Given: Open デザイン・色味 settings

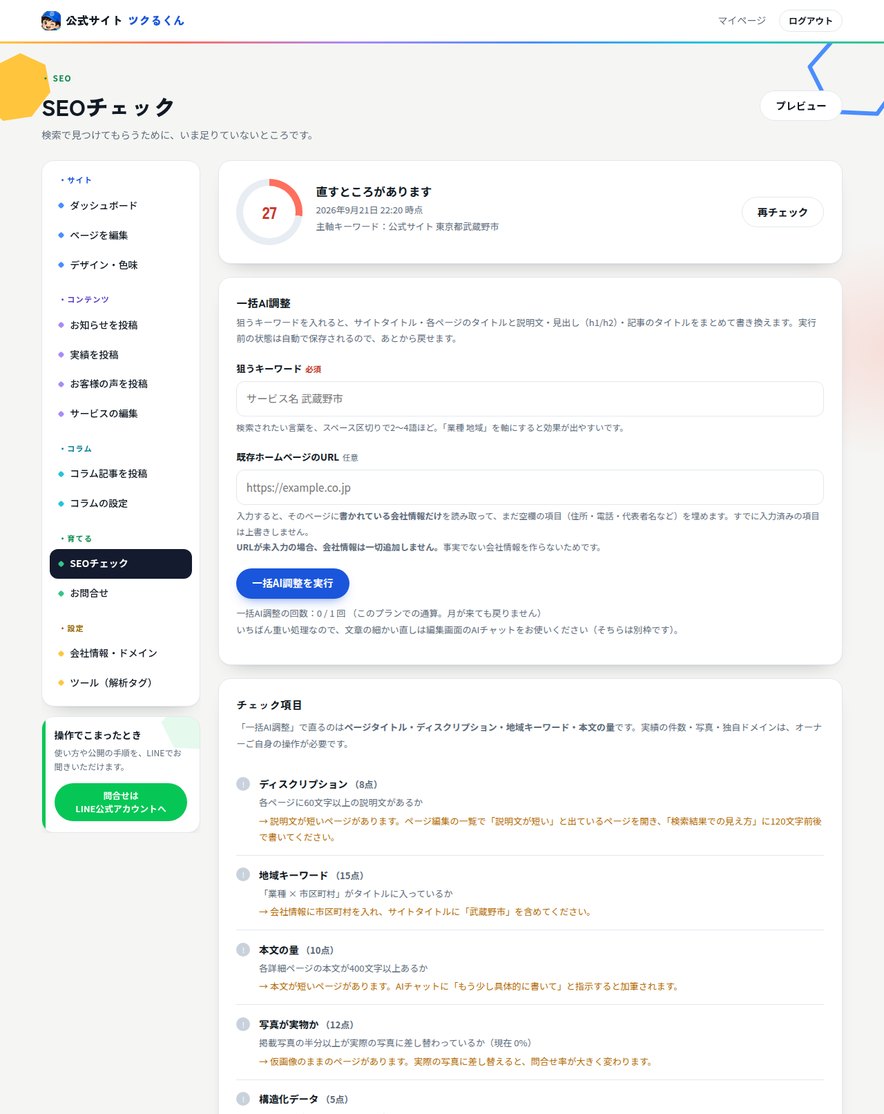Looking at the screenshot, I should coord(121,265).
